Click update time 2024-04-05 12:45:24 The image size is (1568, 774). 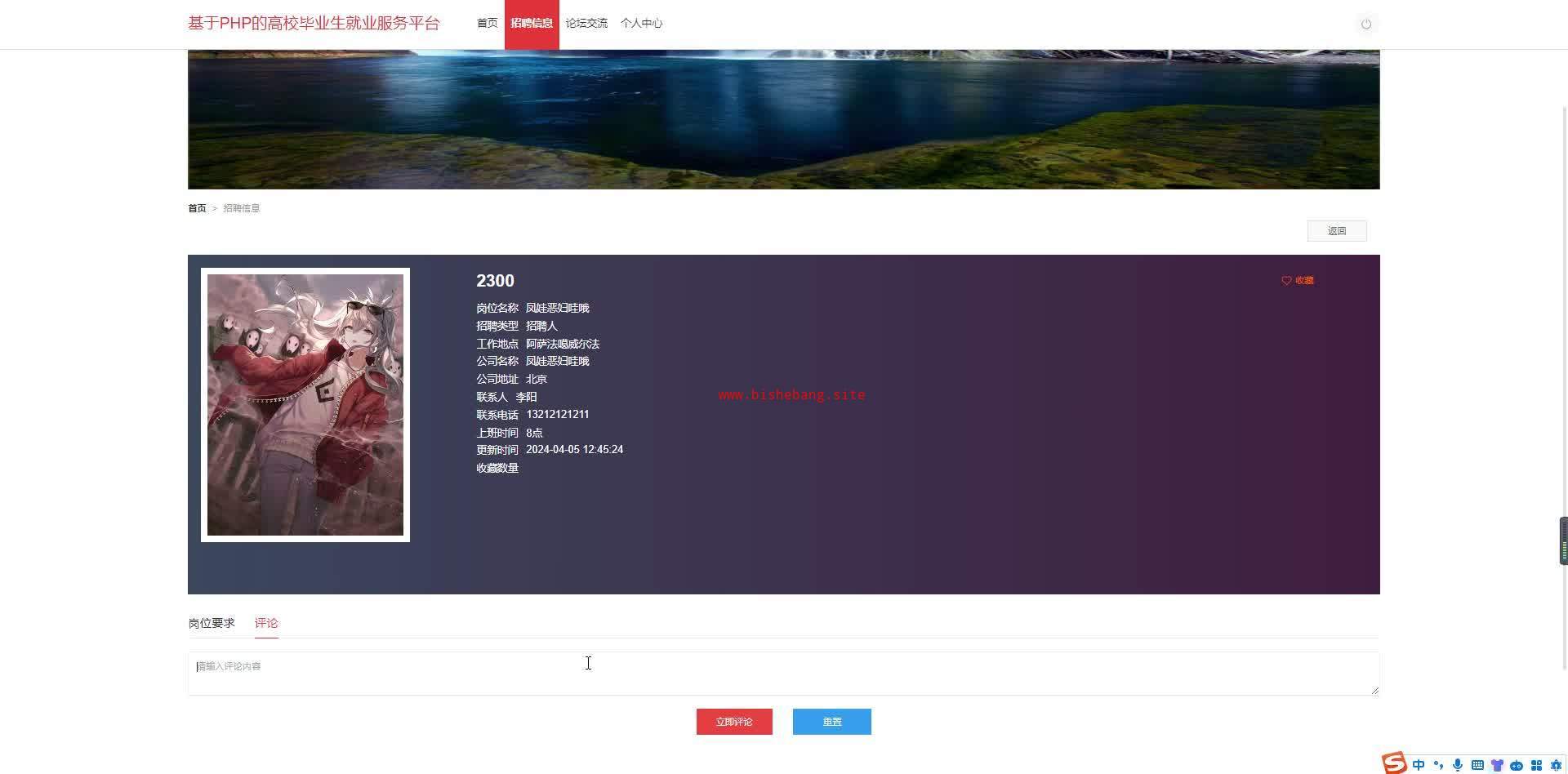click(x=575, y=450)
